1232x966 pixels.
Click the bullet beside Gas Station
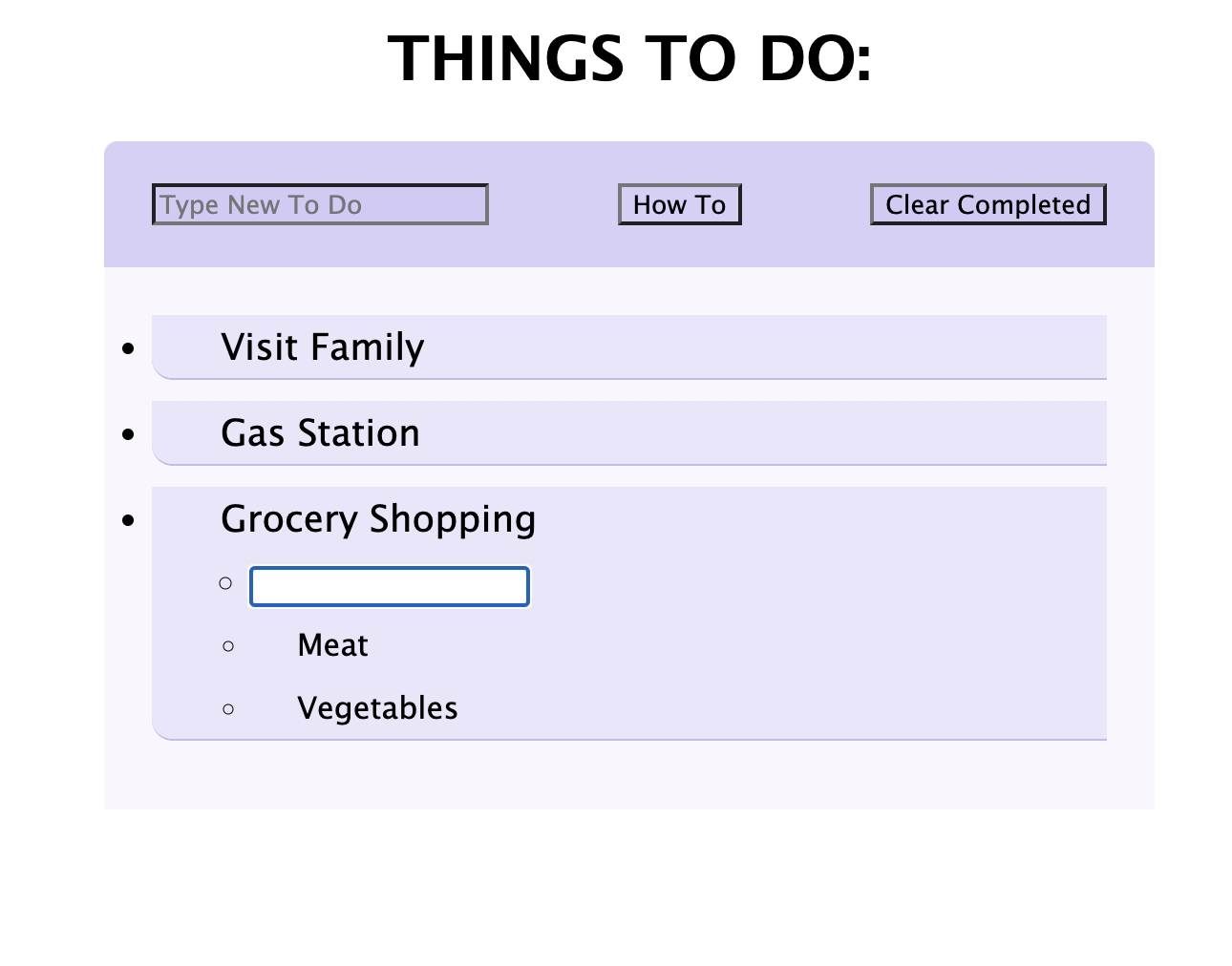tap(129, 435)
